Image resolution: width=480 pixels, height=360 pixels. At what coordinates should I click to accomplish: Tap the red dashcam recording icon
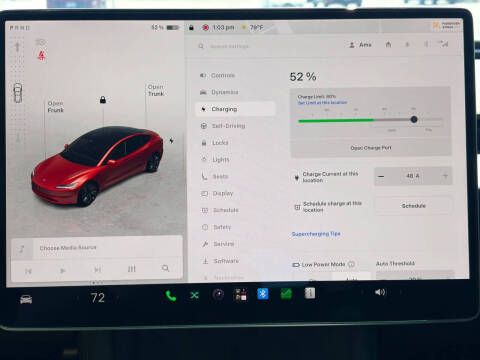[x=206, y=27]
